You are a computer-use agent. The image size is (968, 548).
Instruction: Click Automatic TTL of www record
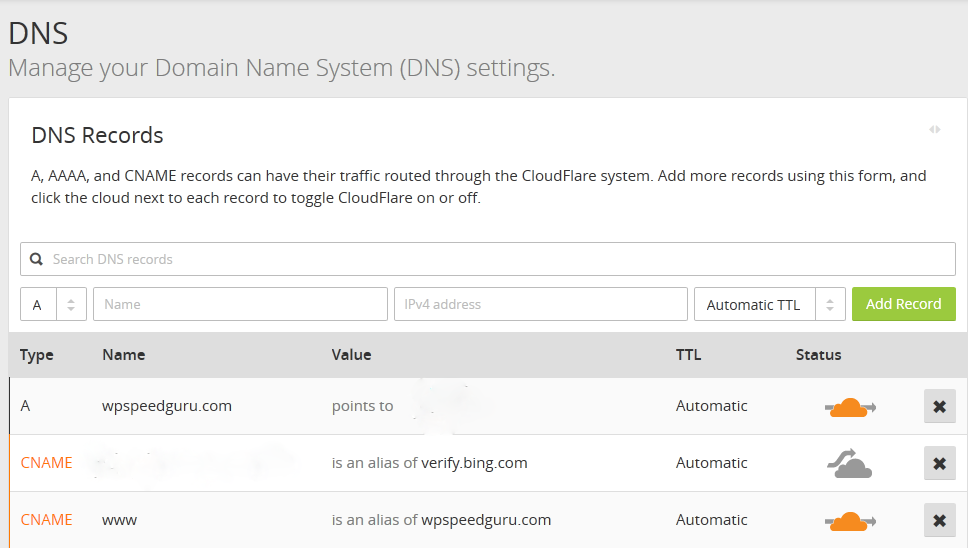click(x=712, y=520)
